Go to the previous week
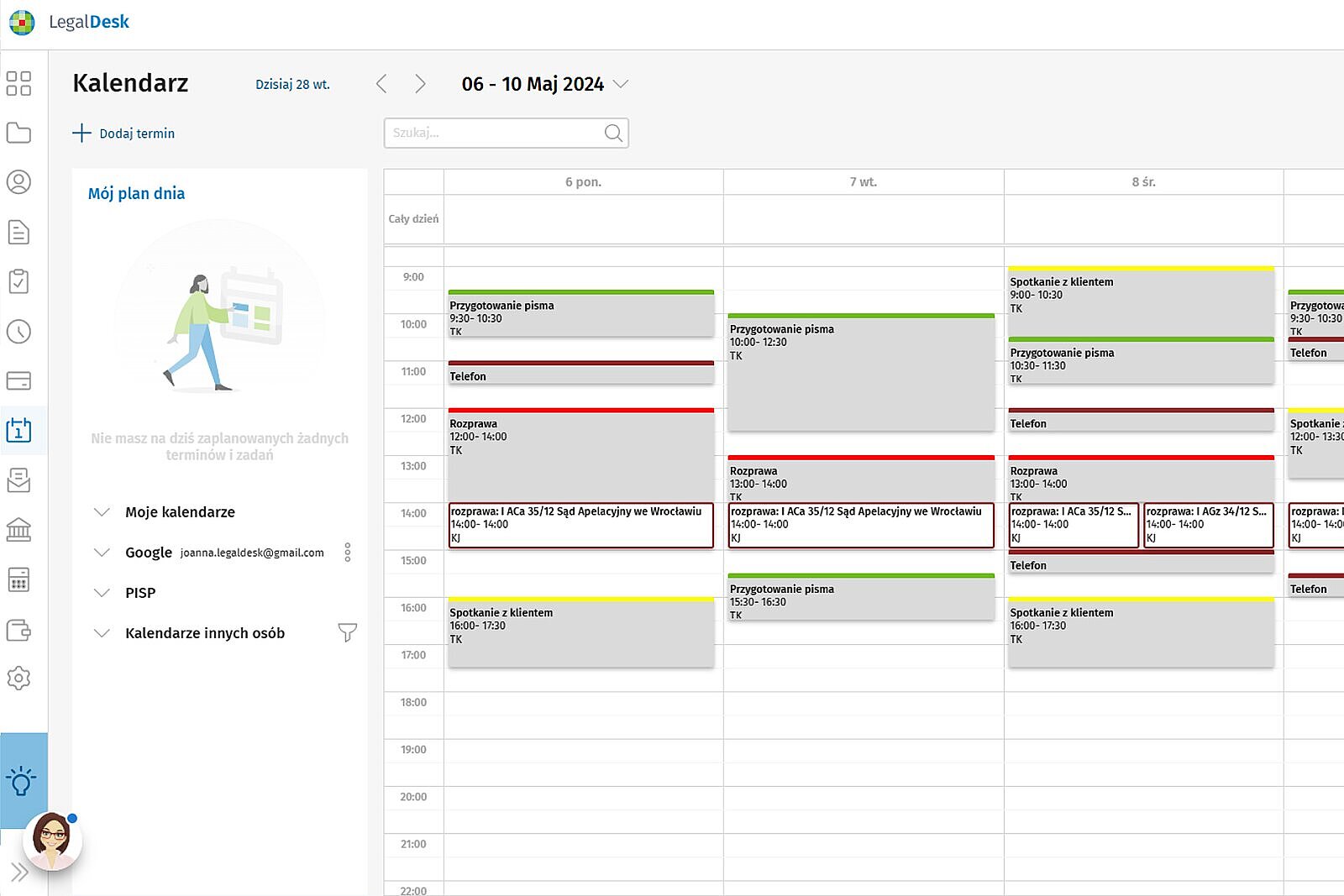 click(382, 84)
